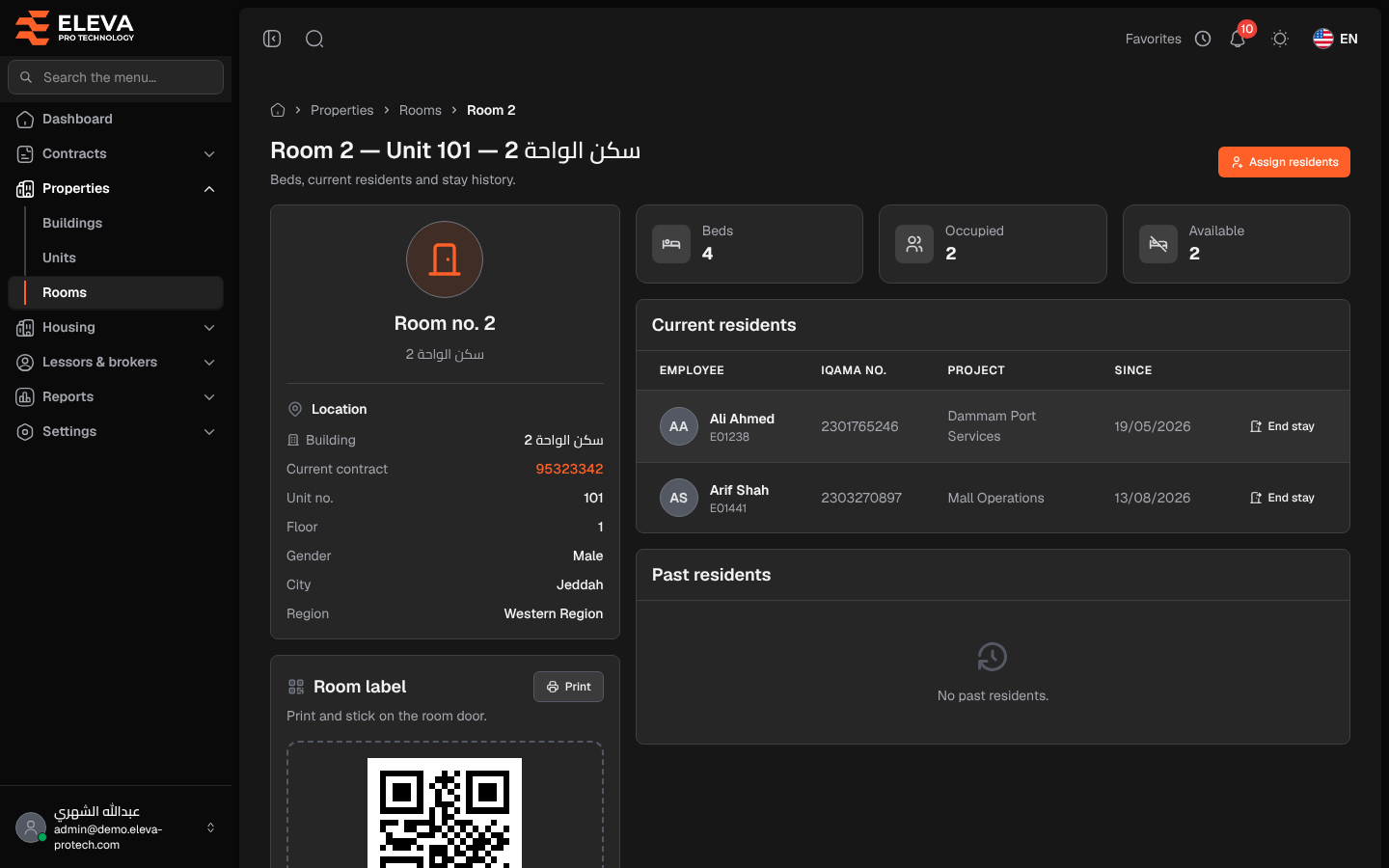Expand the Lessors & brokers menu
The image size is (1389, 868).
point(116,362)
